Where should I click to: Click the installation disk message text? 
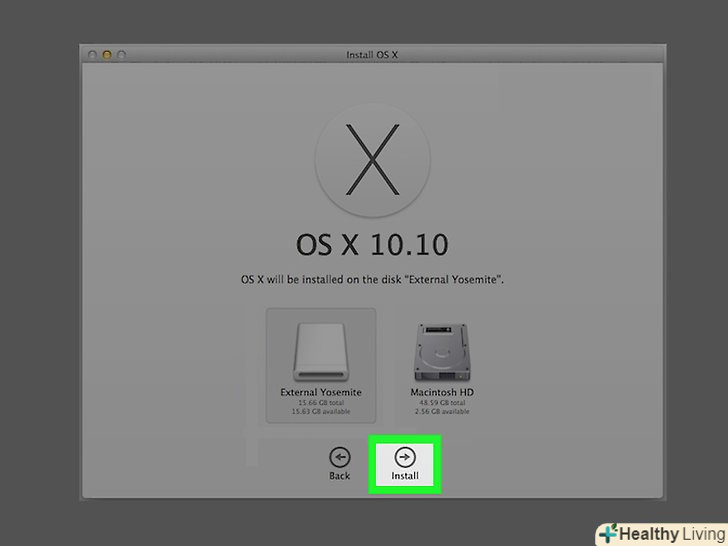(x=372, y=280)
